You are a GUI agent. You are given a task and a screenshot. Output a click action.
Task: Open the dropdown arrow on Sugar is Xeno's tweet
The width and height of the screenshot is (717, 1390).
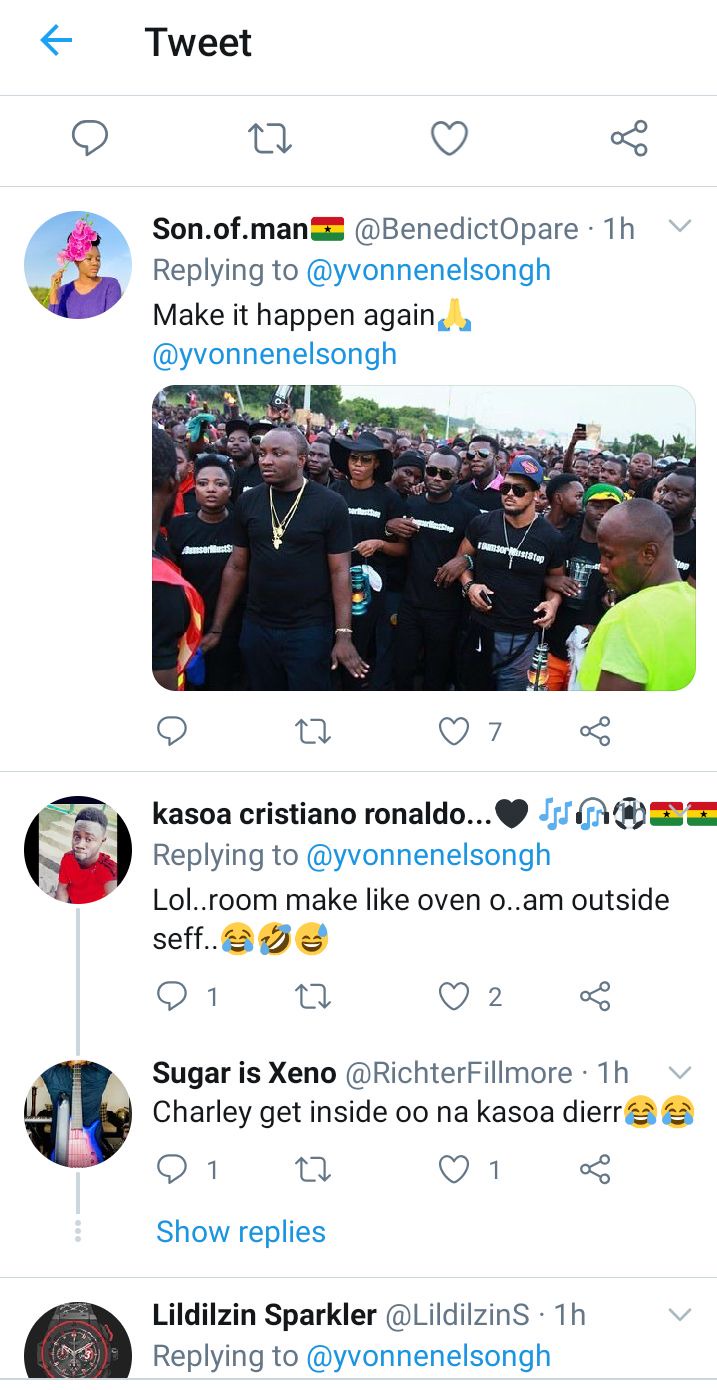[x=680, y=1072]
